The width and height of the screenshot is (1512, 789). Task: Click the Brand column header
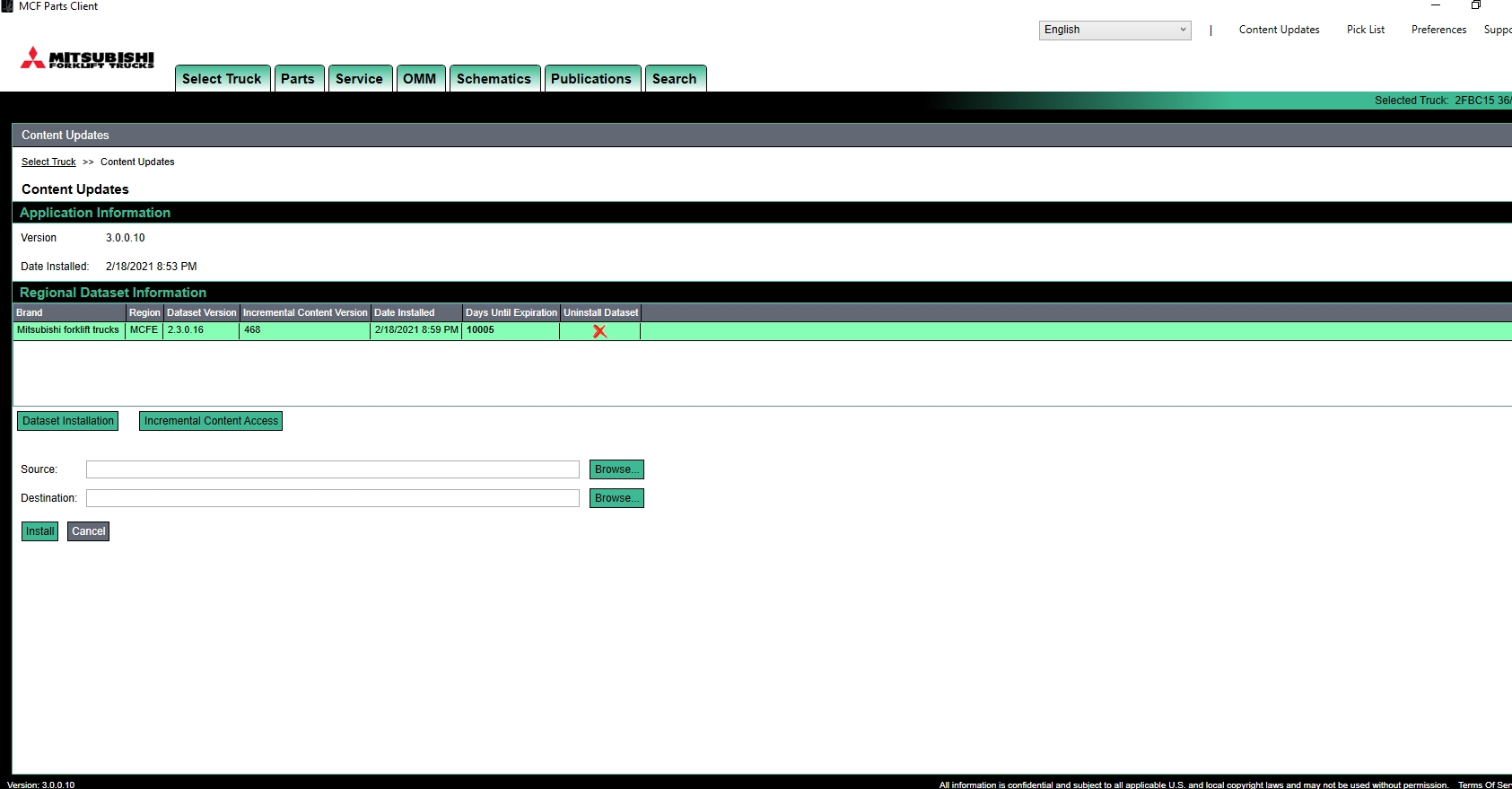69,312
